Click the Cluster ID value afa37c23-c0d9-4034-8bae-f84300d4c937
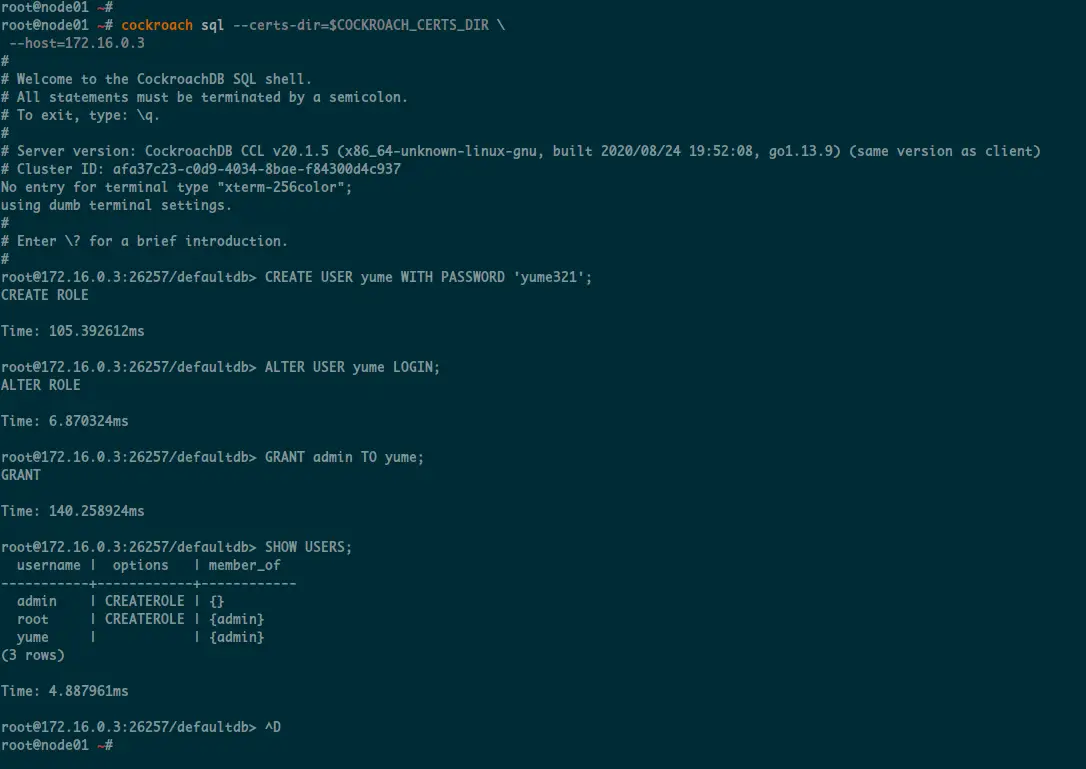Viewport: 1086px width, 769px height. click(257, 169)
